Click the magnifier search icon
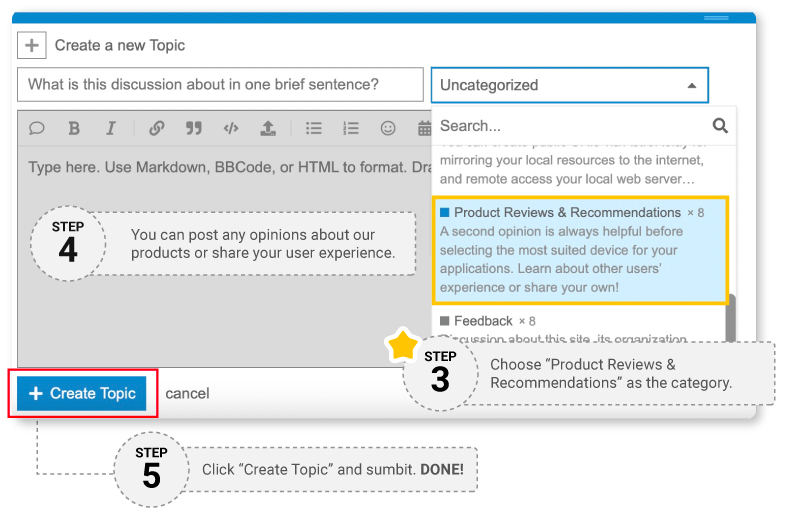Viewport: 800px width, 517px height. pos(720,125)
